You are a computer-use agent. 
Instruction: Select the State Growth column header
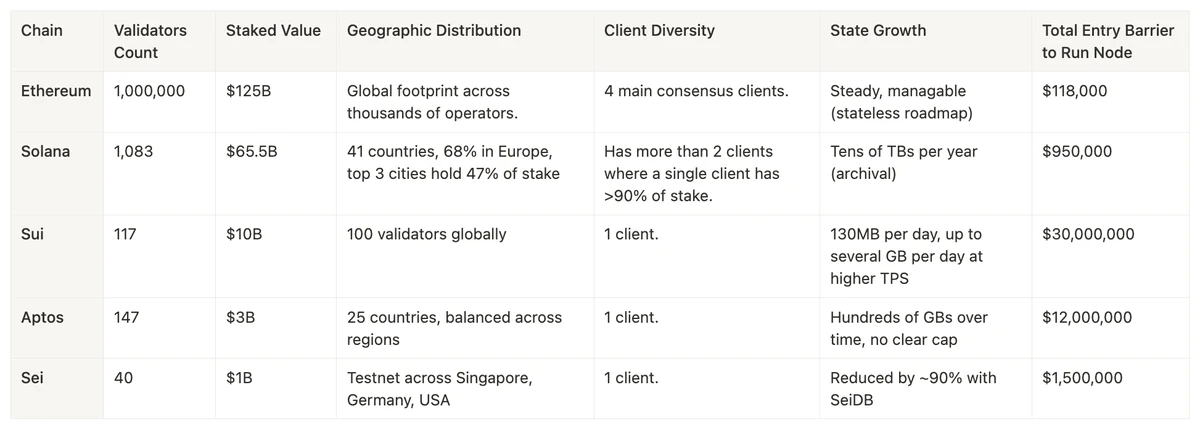click(x=878, y=31)
